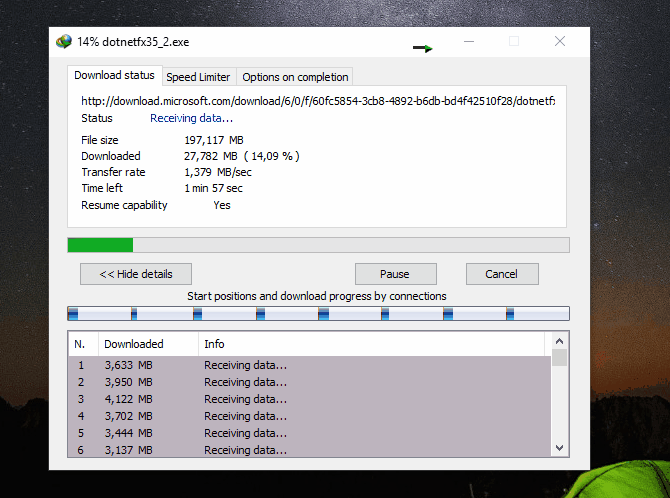The image size is (670, 498).
Task: Click the download URL text
Action: 318,101
